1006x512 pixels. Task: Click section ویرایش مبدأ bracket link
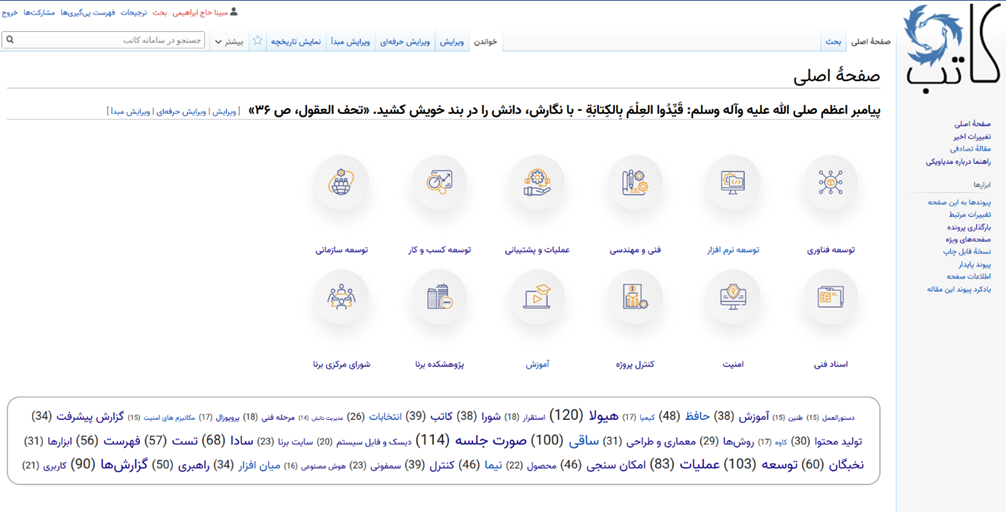tap(128, 112)
